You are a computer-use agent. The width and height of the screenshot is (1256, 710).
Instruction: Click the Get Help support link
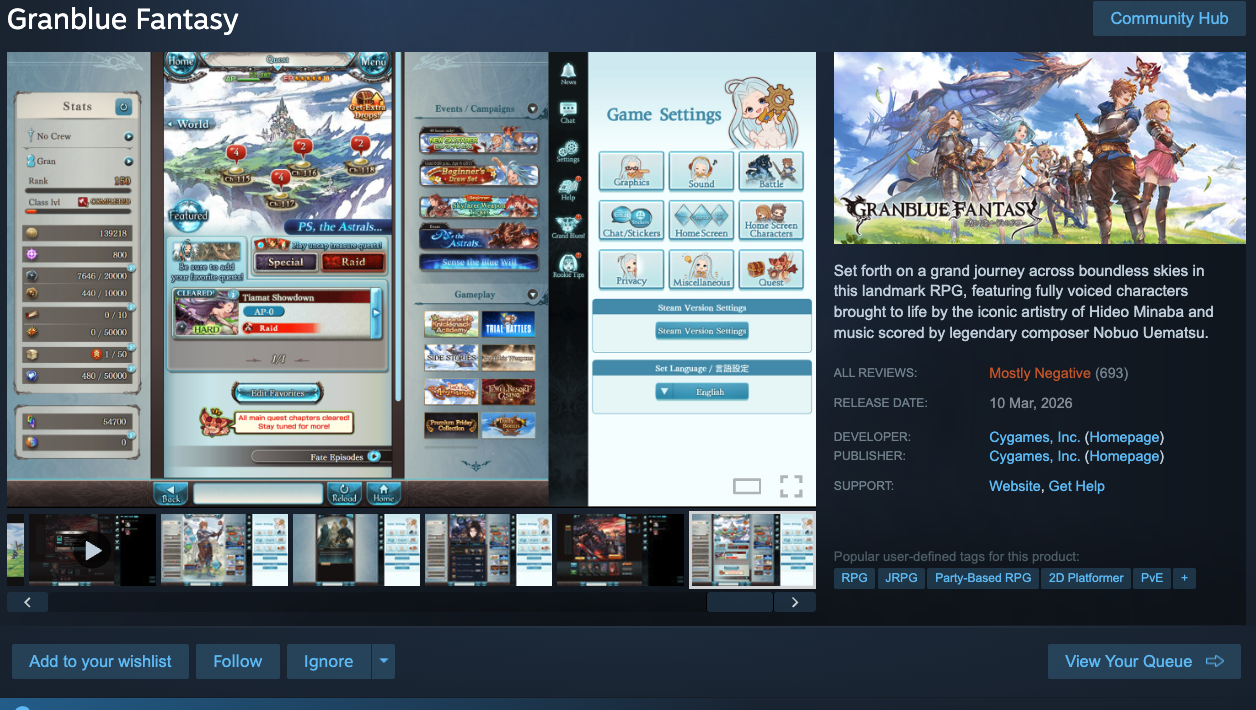(x=1076, y=486)
